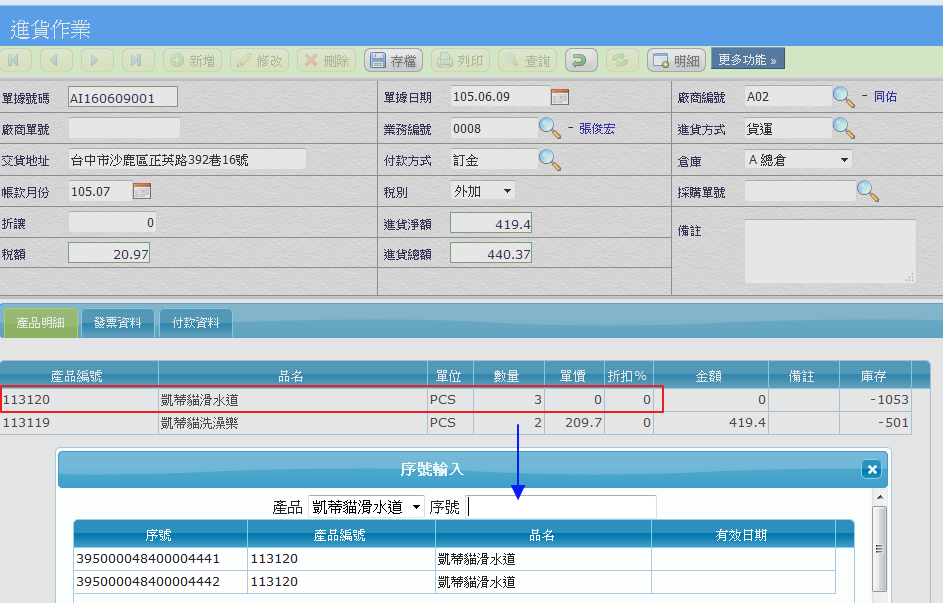Select the 凱蒂貓洗澡樂 product row
Screen dimensions: 943x603
pos(200,423)
